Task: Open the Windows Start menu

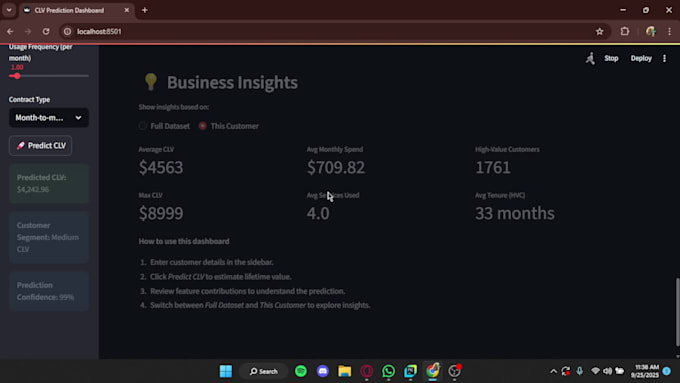Action: point(226,371)
